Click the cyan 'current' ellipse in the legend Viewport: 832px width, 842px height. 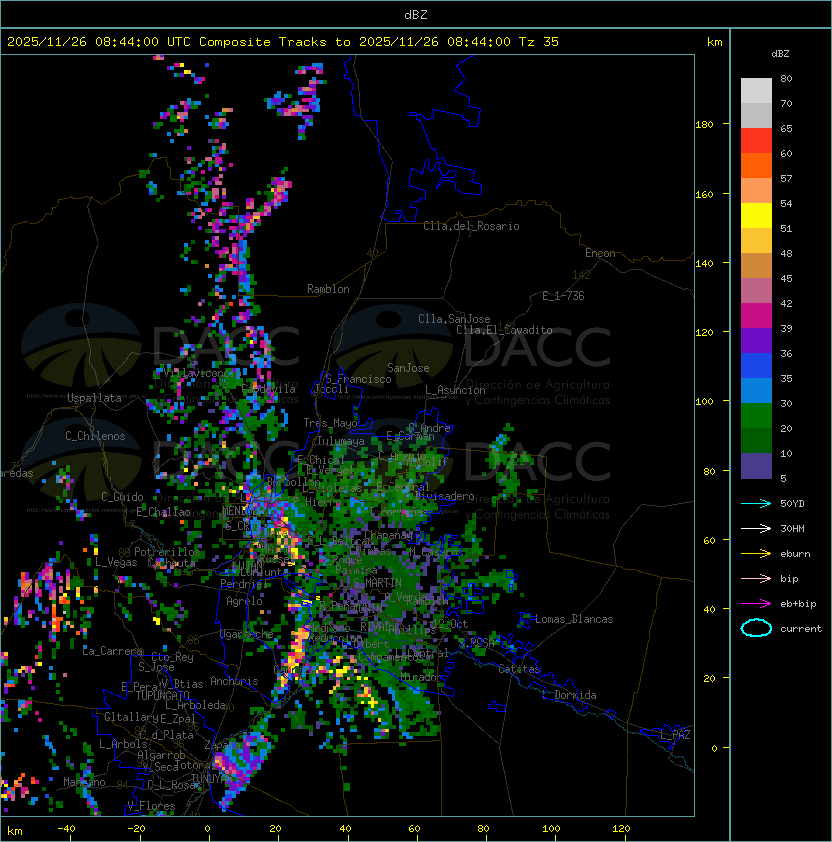[x=756, y=628]
